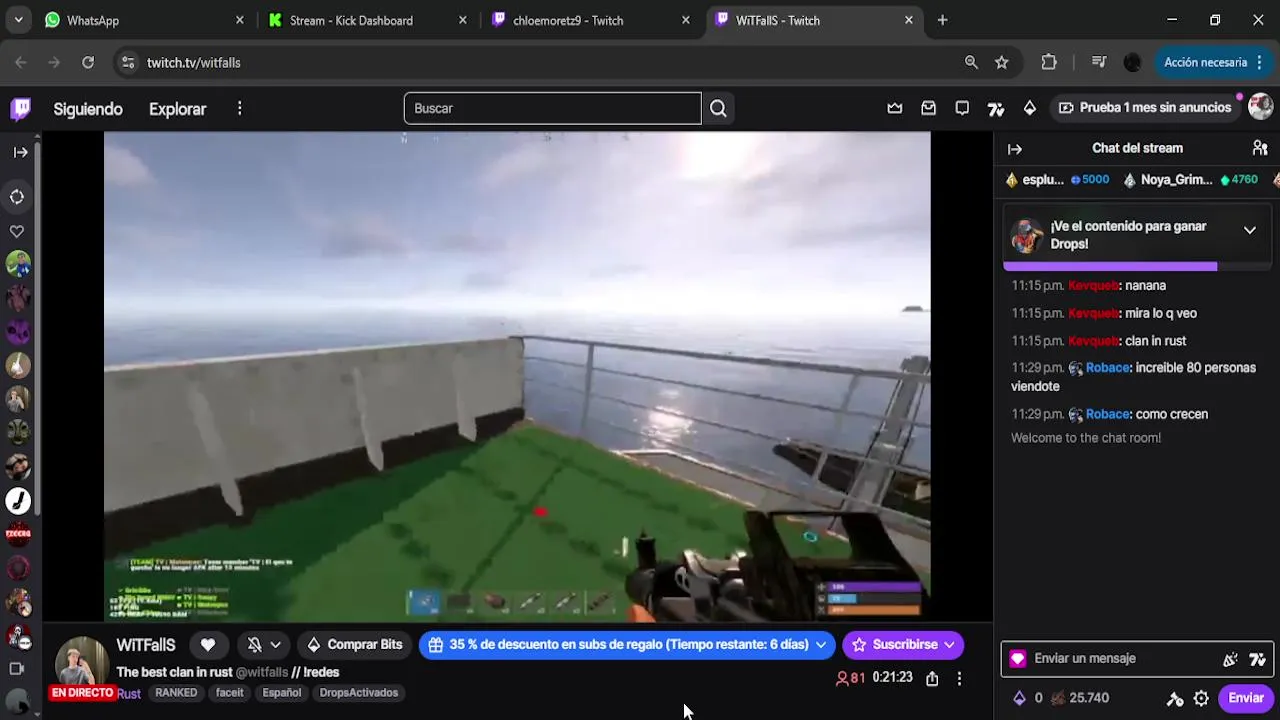The image size is (1280, 720).
Task: Open the sidebar channel with white J logo
Action: pyautogui.click(x=18, y=500)
